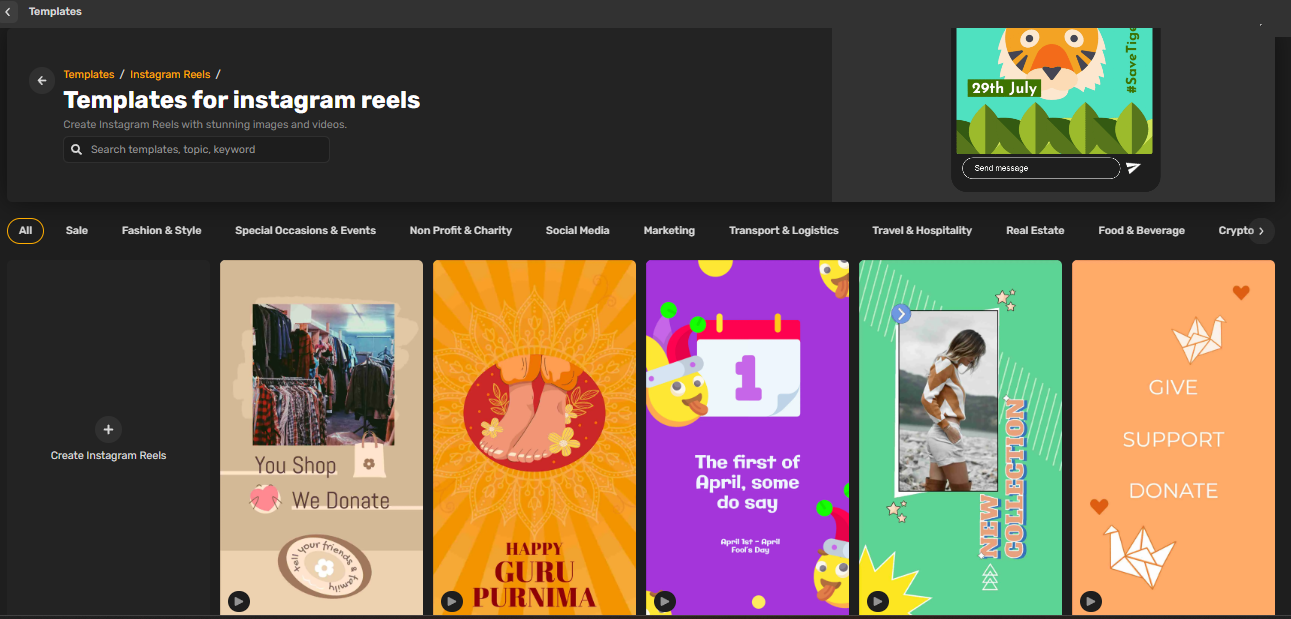Image resolution: width=1291 pixels, height=619 pixels.
Task: Play the April Fool's Day template
Action: (664, 601)
